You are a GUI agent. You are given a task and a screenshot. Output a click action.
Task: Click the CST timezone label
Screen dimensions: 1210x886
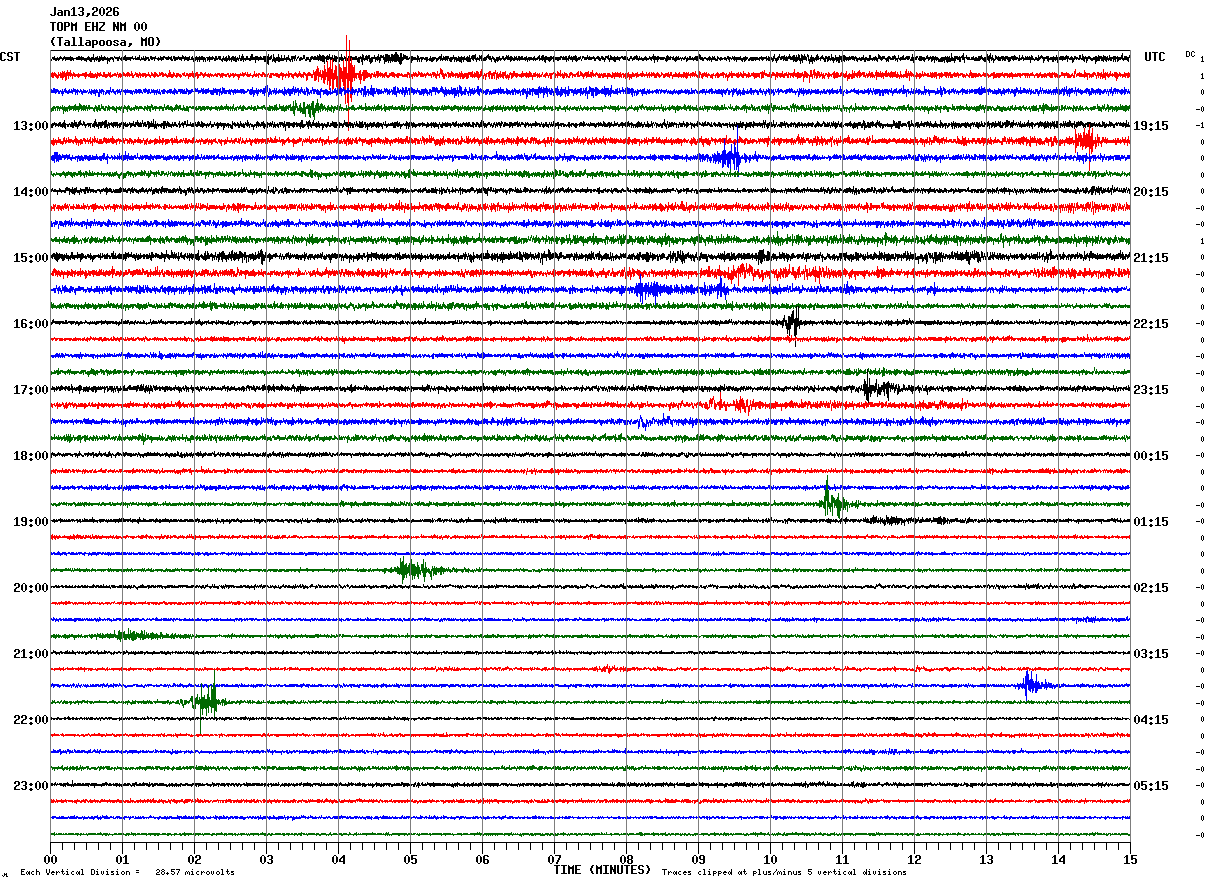[x=10, y=57]
